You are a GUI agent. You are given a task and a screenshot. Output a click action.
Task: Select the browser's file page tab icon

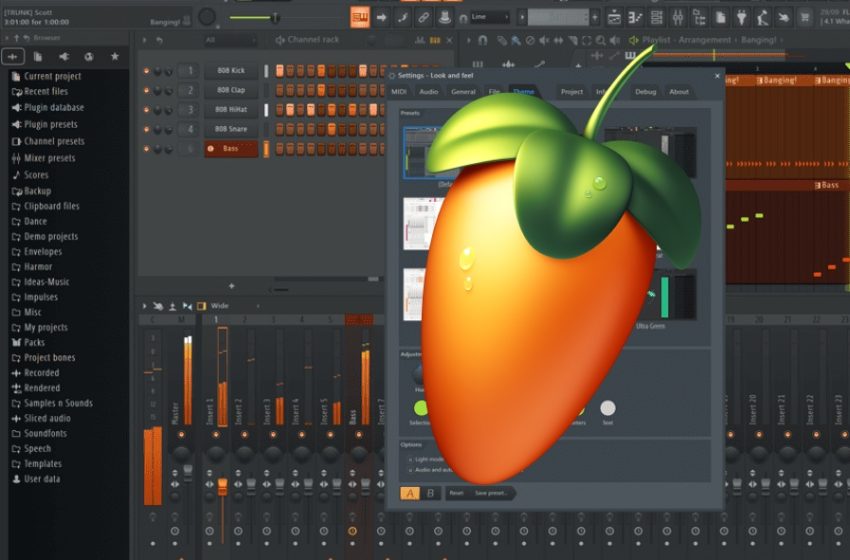click(38, 56)
